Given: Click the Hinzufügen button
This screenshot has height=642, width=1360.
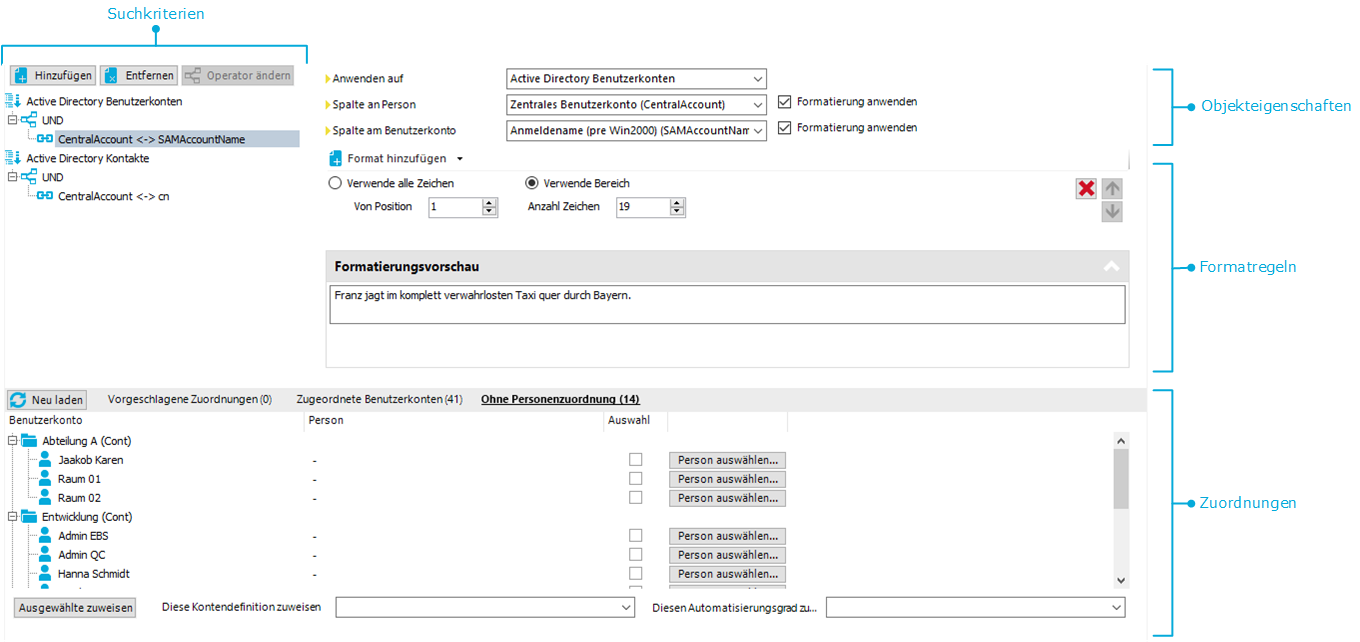Looking at the screenshot, I should point(53,76).
